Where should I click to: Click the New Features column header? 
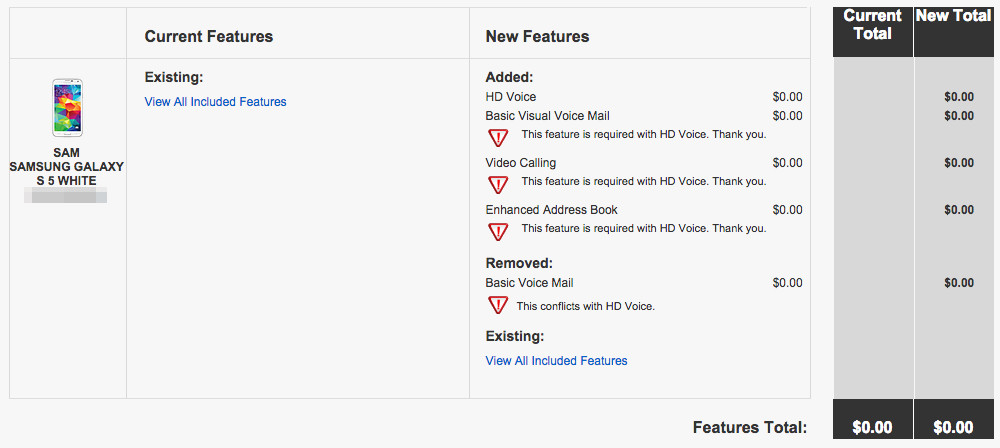click(537, 36)
